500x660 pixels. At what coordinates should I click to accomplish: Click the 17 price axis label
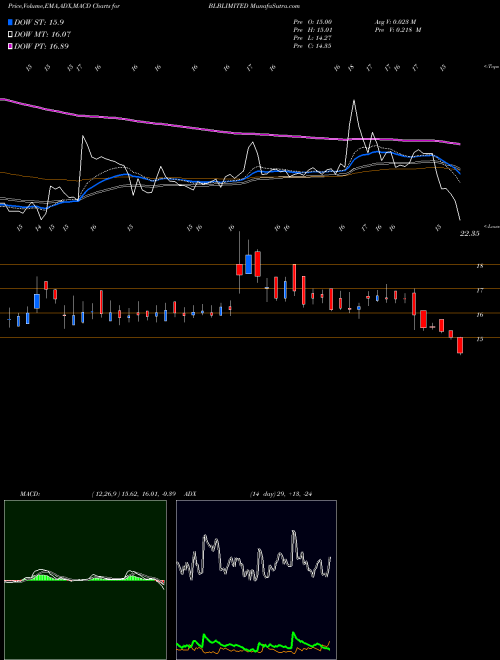(x=479, y=290)
